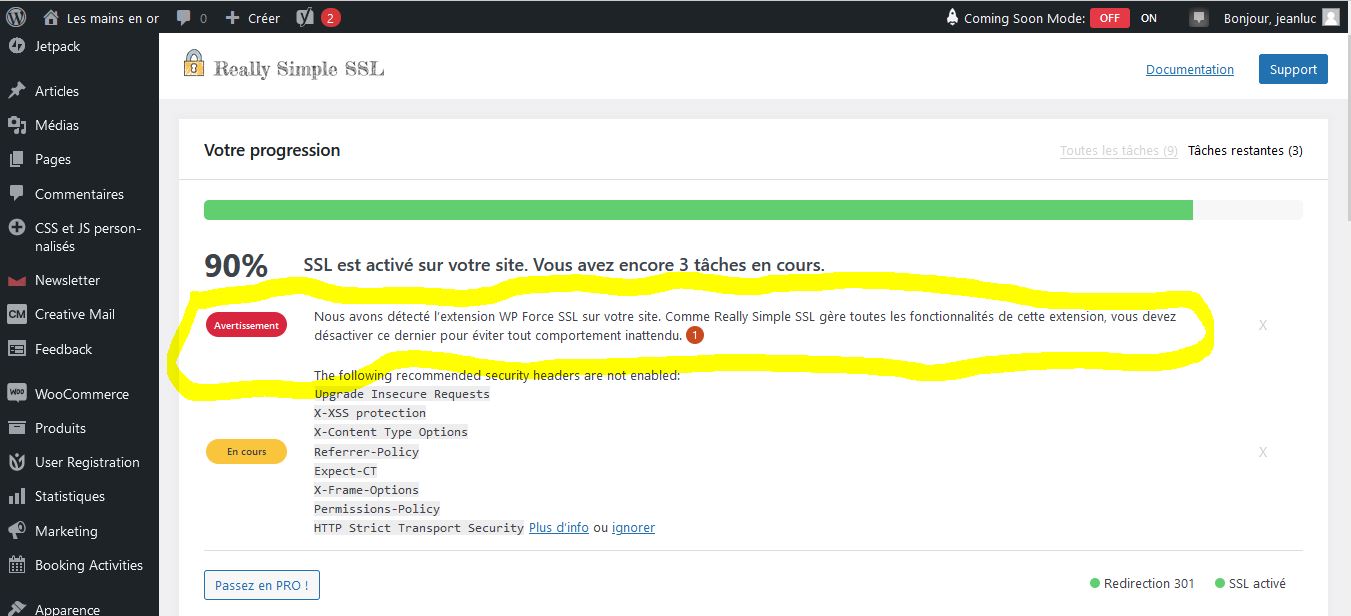The image size is (1351, 616).
Task: Click the Really Simple SSL padlock logo
Action: point(193,63)
